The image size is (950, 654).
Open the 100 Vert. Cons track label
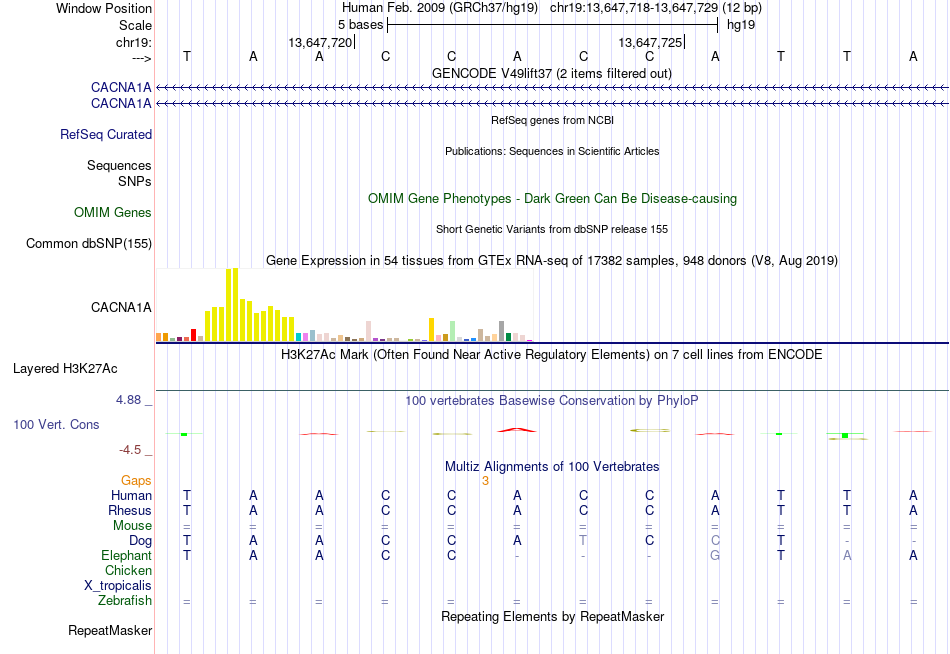click(56, 424)
